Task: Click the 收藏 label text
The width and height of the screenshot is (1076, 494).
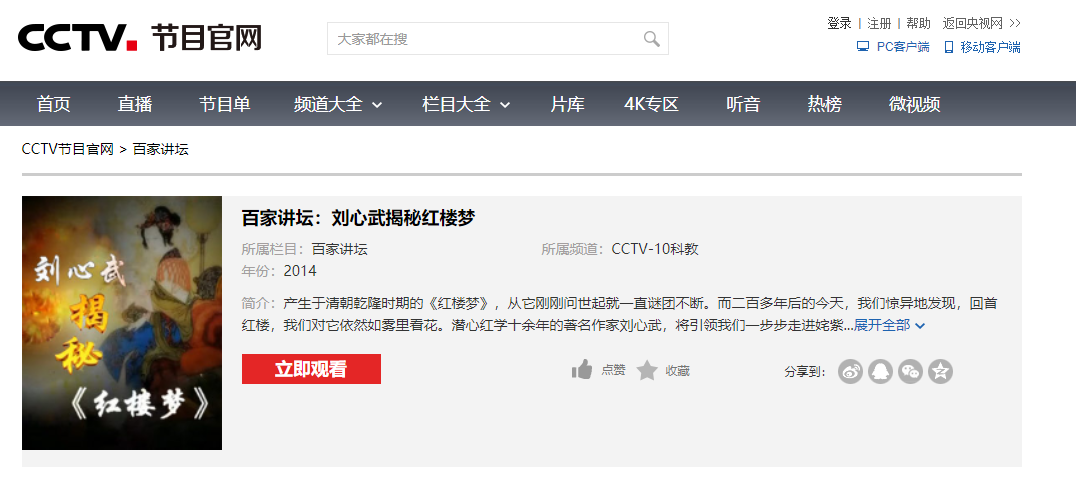Action: [677, 371]
